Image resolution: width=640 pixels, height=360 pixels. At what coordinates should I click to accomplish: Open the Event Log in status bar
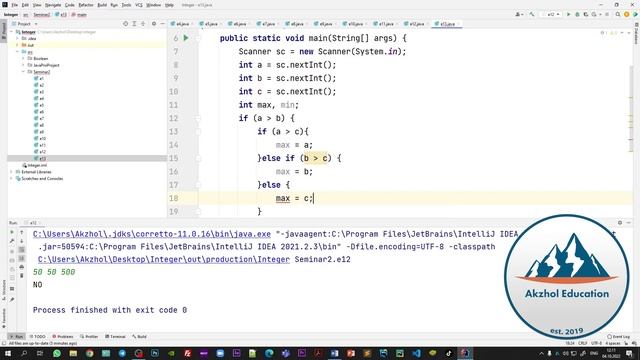618,336
